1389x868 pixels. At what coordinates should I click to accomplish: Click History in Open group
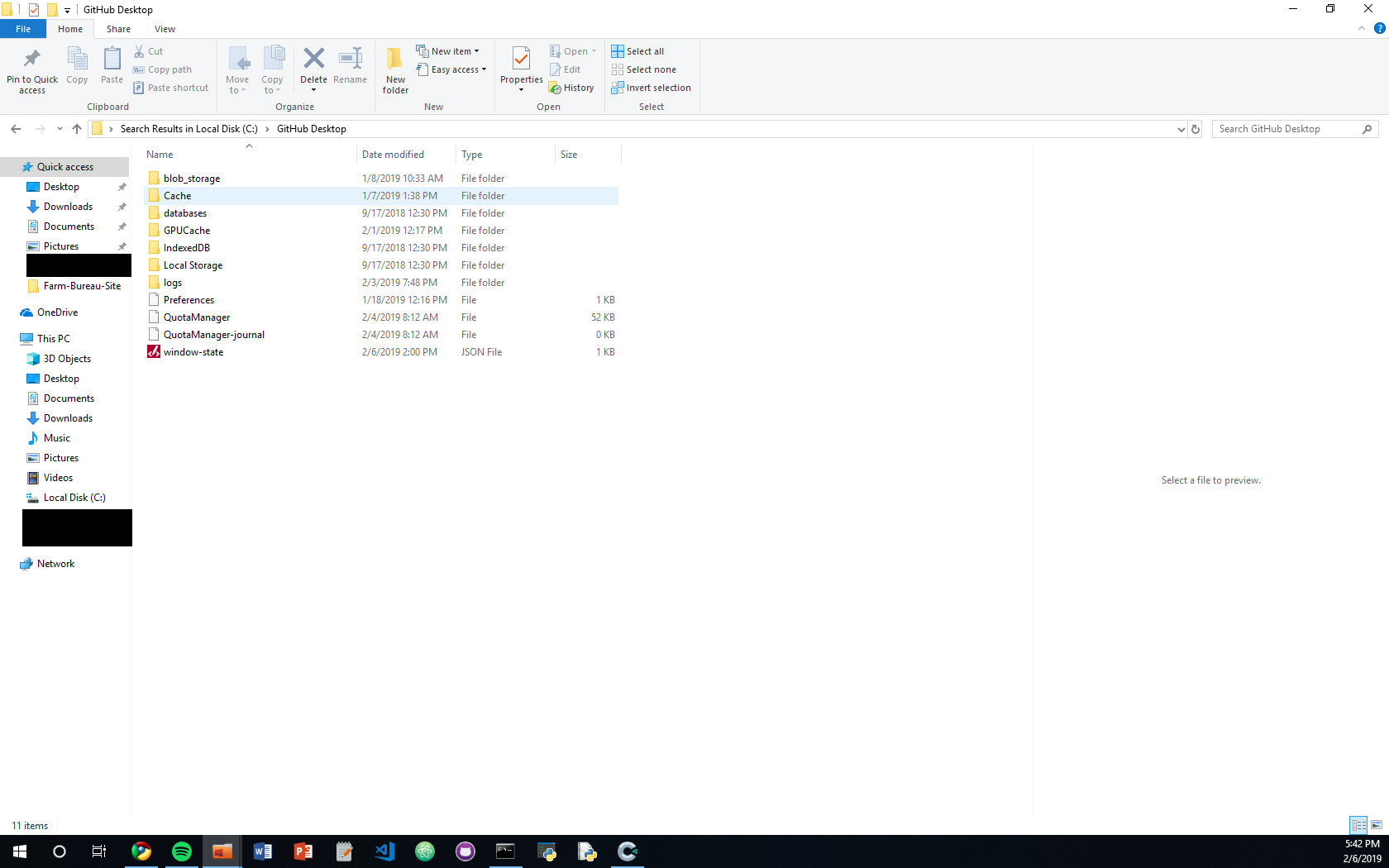[x=571, y=88]
